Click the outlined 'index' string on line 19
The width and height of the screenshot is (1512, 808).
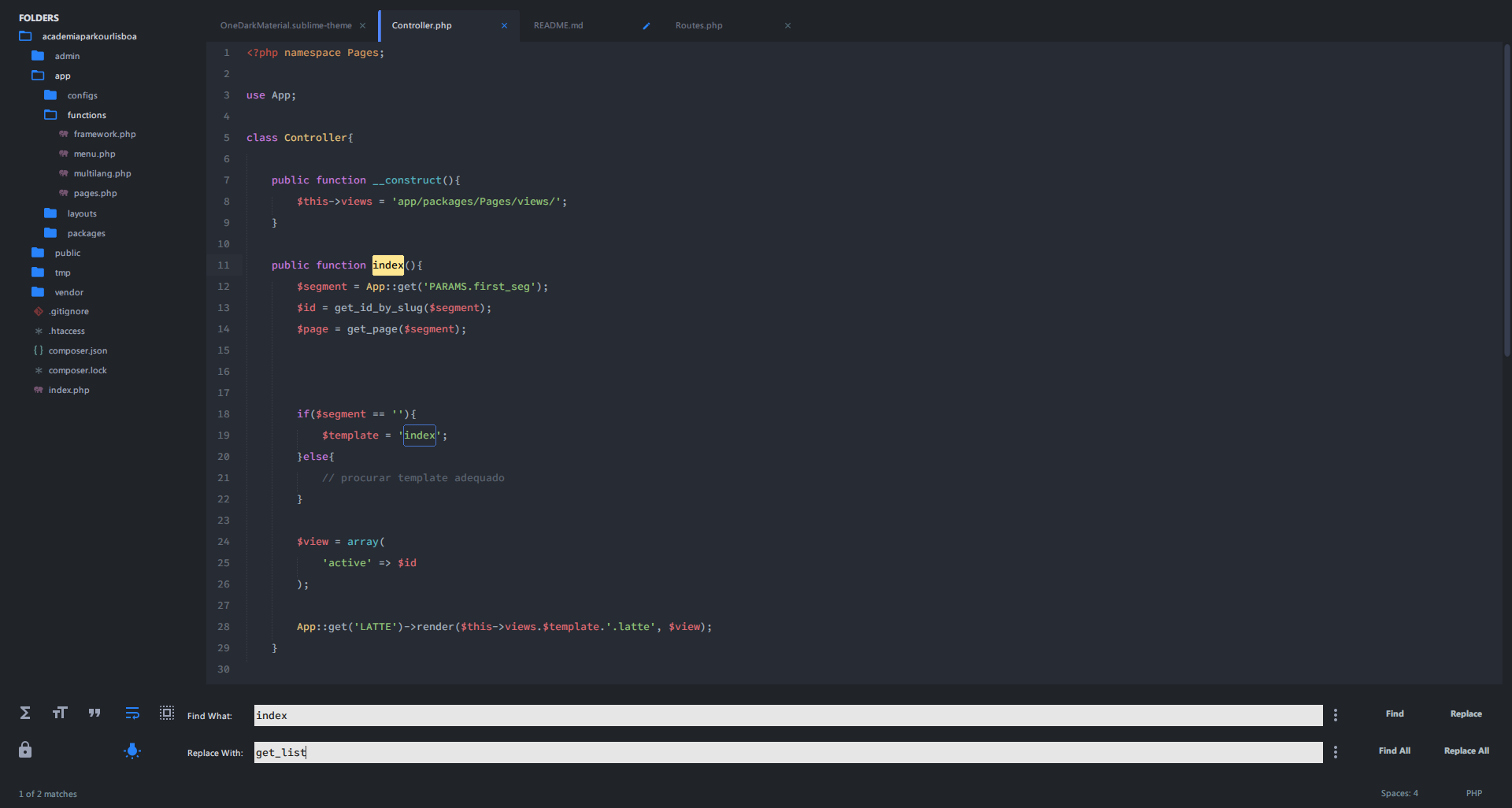tap(420, 436)
